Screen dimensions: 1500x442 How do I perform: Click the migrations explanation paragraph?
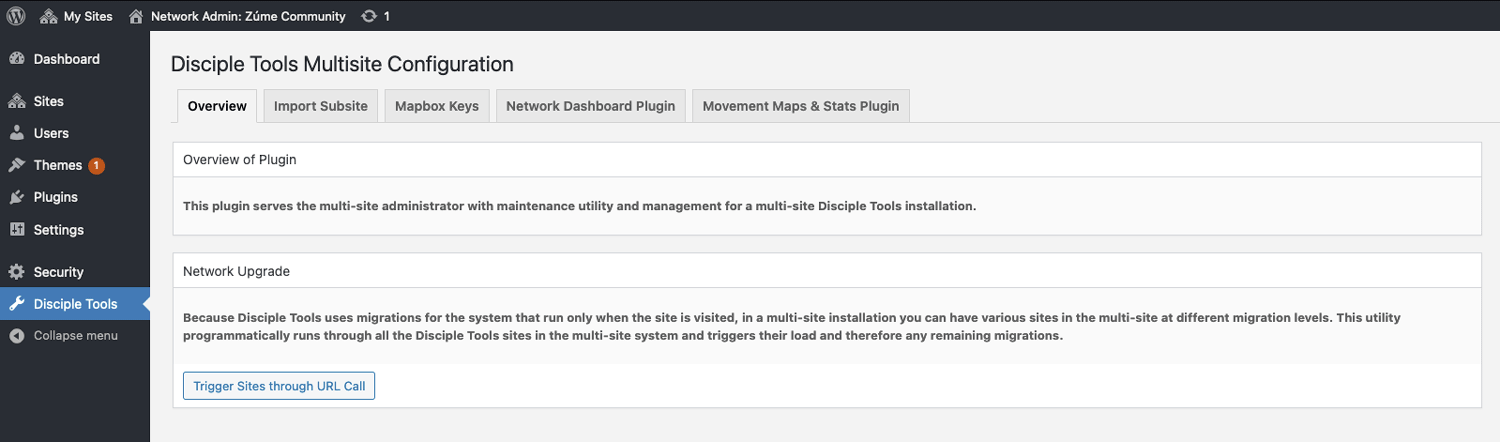click(x=792, y=326)
